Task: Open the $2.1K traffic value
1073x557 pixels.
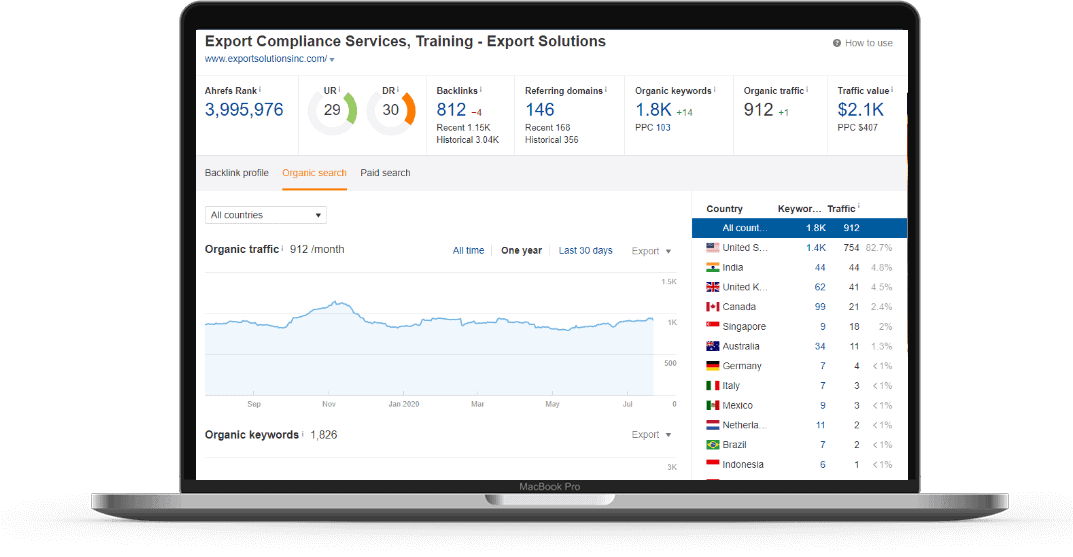Action: (861, 109)
